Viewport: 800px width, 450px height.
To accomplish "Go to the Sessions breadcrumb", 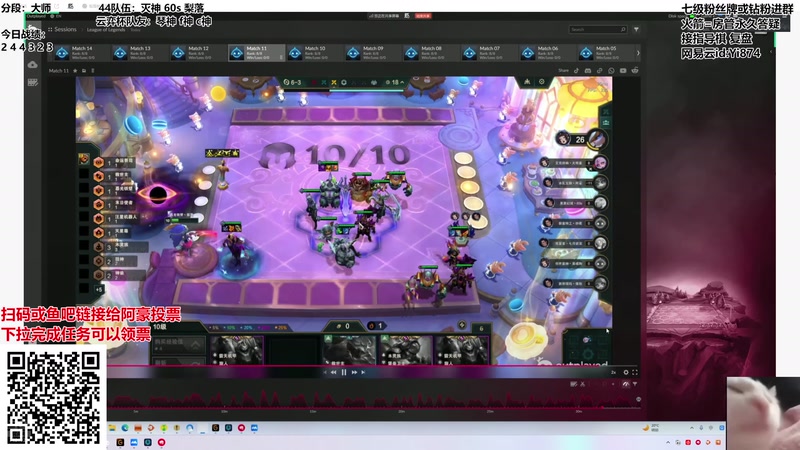I will pyautogui.click(x=65, y=30).
